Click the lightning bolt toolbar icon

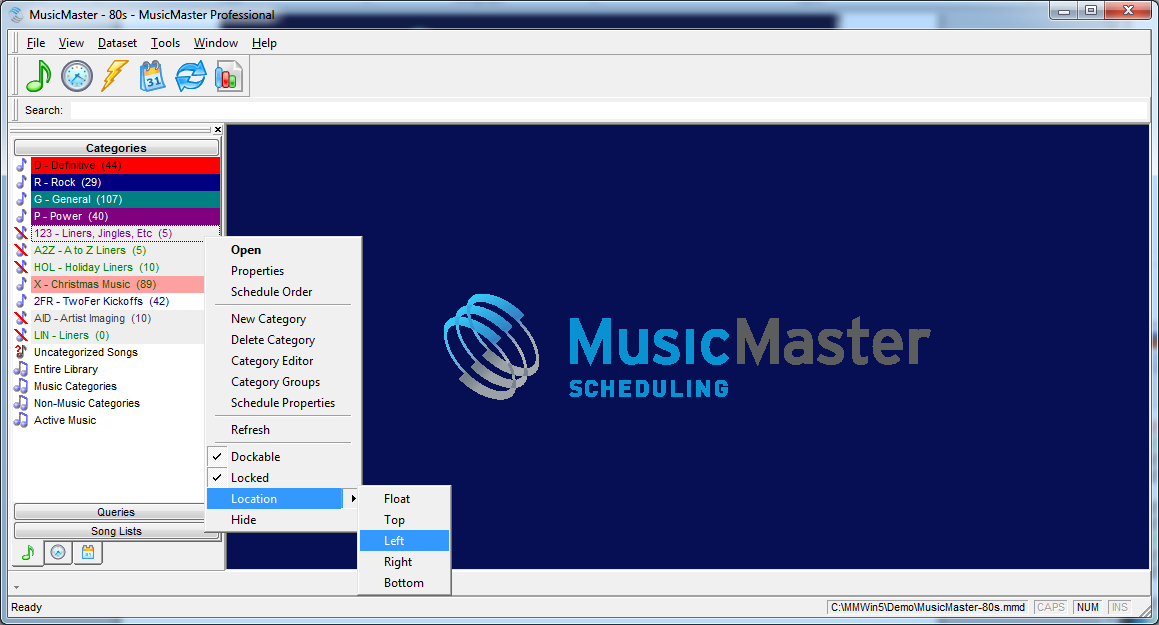pos(115,76)
